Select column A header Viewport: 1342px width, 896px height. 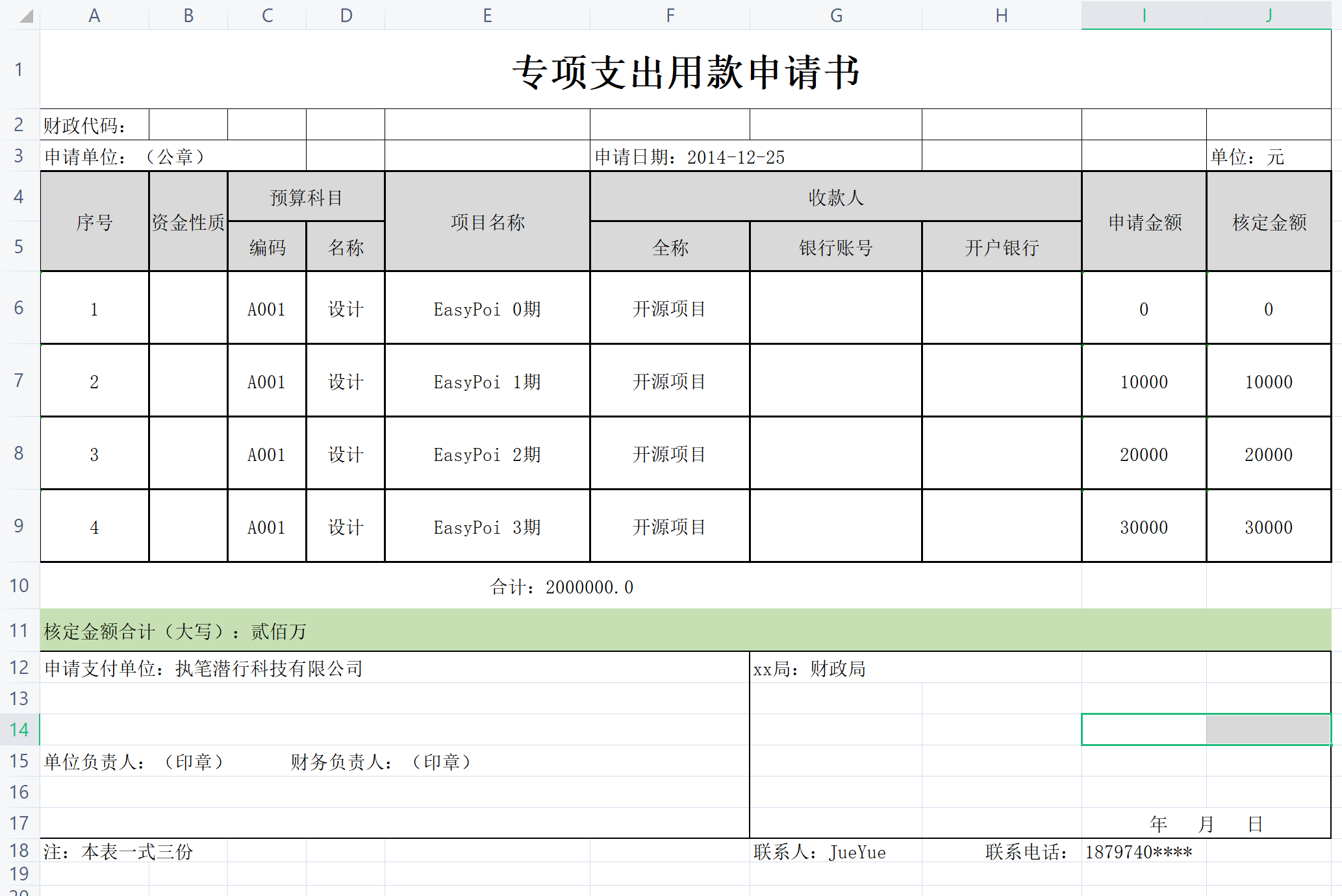coord(95,15)
